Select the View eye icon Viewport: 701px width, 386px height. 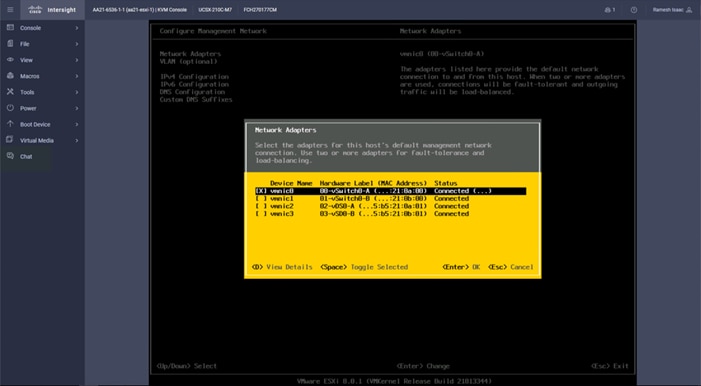[10, 59]
